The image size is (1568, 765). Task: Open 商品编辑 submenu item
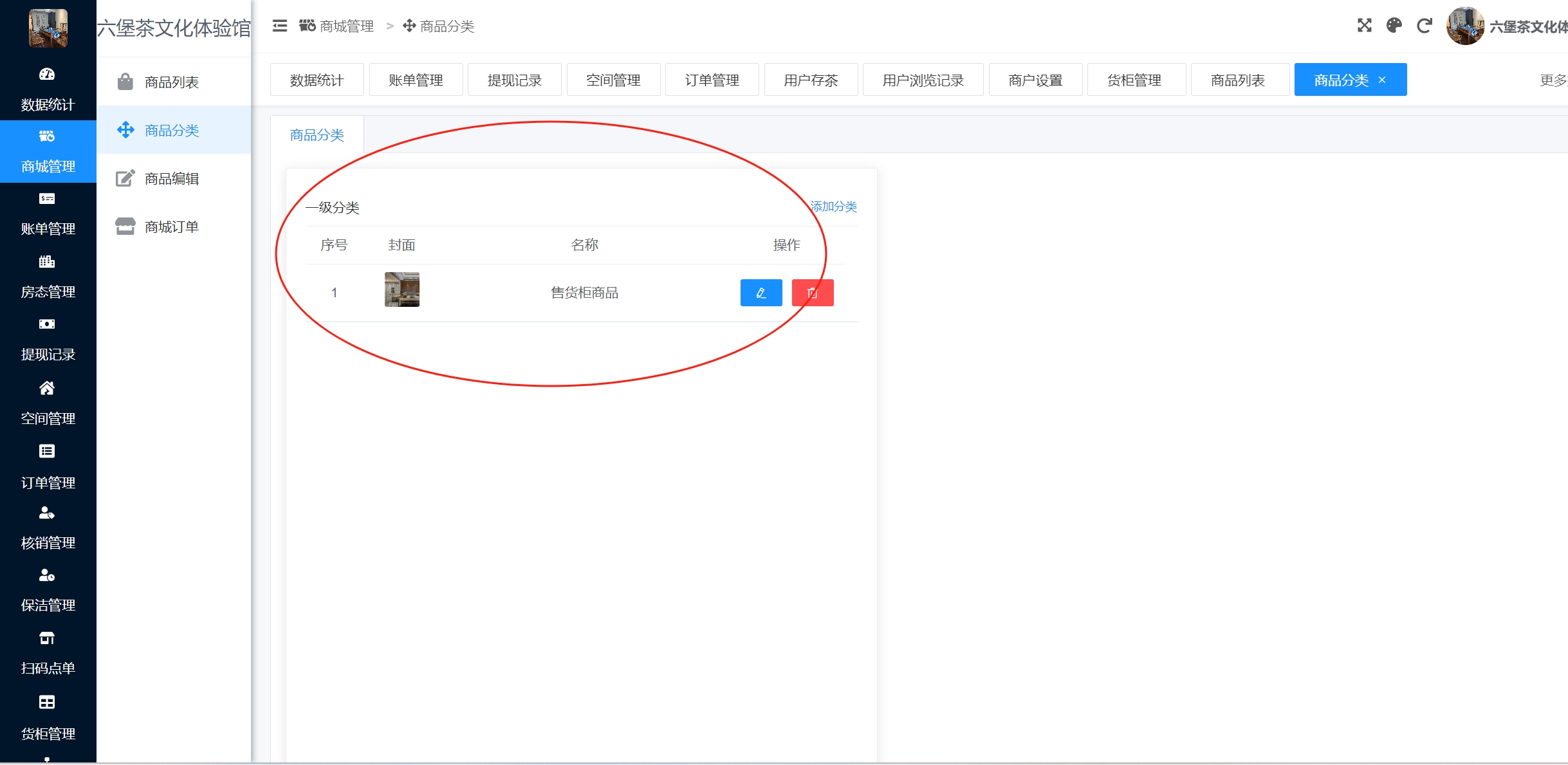coord(171,178)
